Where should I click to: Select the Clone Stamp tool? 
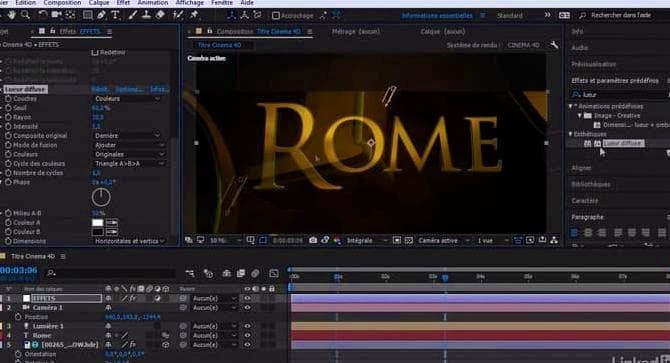(x=146, y=15)
